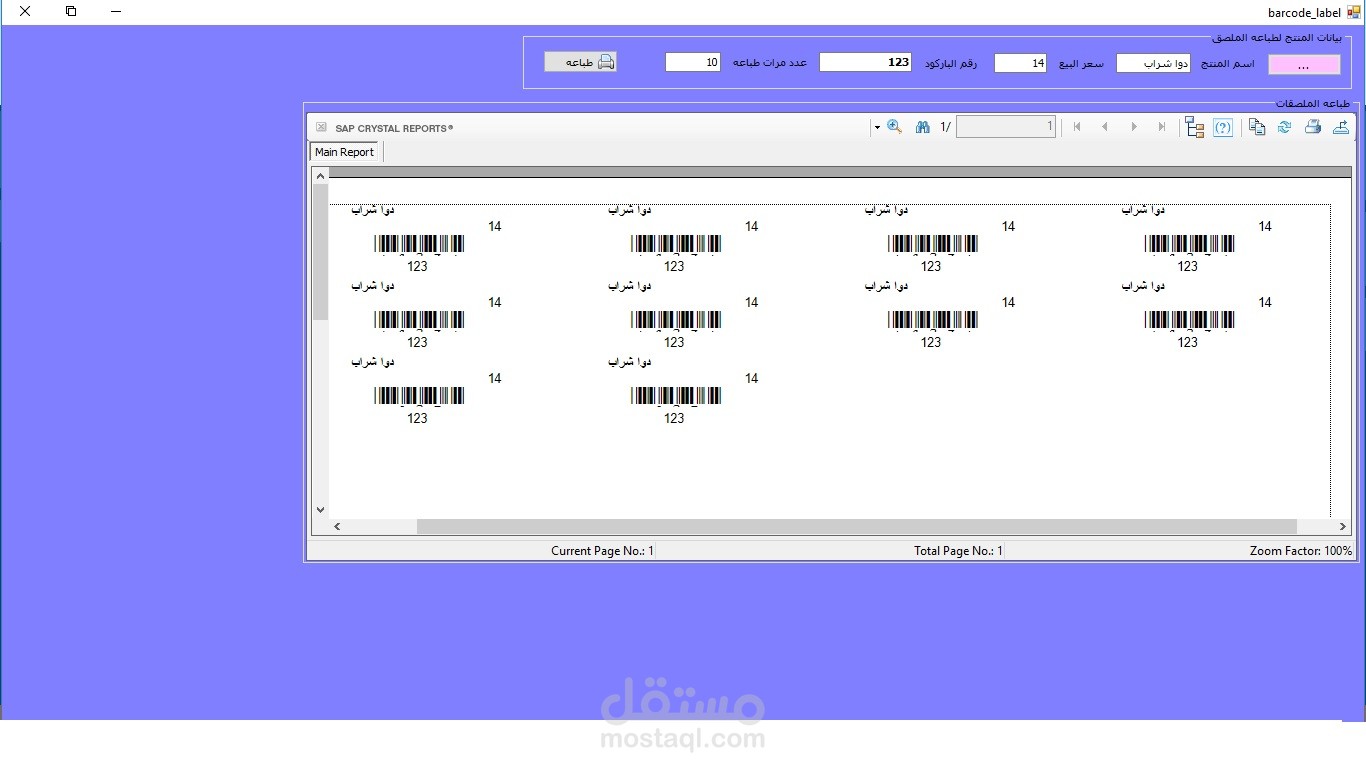Viewport: 1366px width, 768px height.
Task: Click the barcode_label app icon in the title bar
Action: pyautogui.click(x=1354, y=12)
